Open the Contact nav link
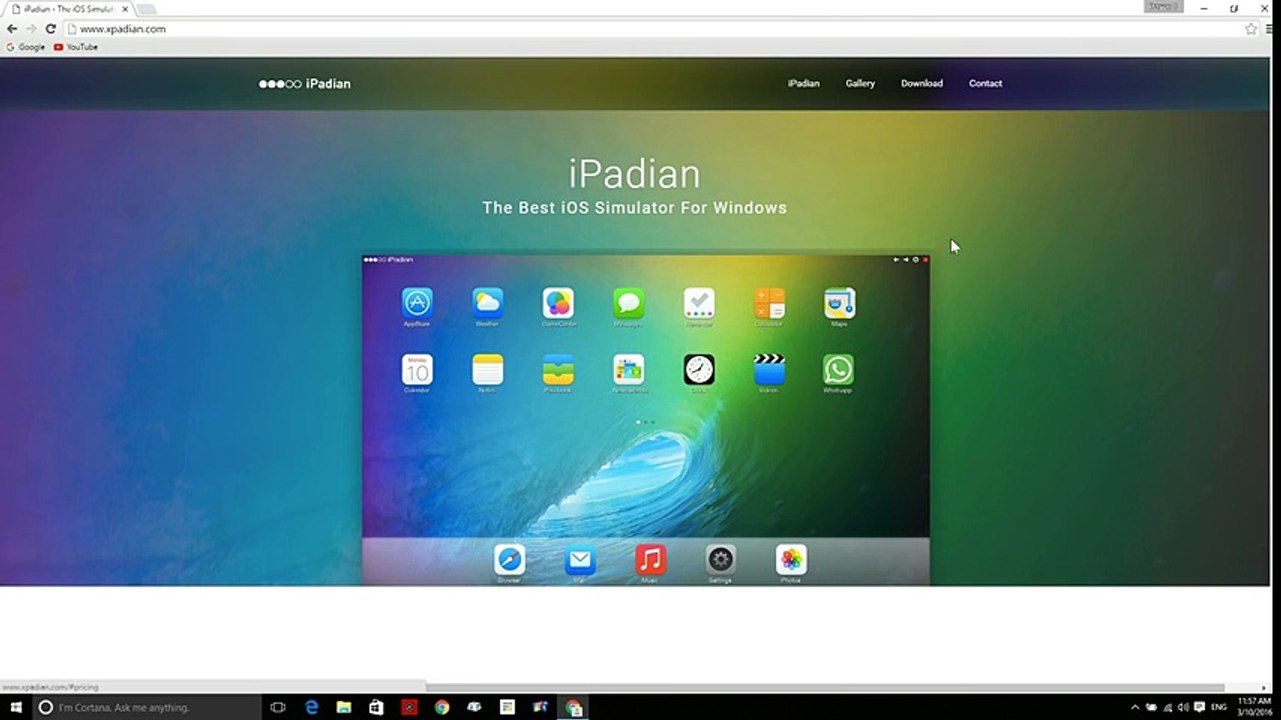Viewport: 1281px width, 720px height. pyautogui.click(x=985, y=84)
